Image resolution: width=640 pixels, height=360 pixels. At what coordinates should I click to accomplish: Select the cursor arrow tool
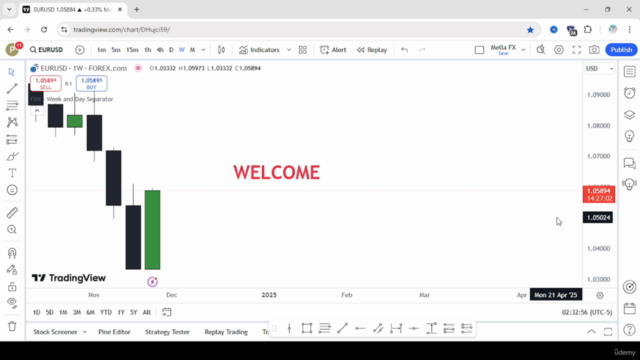point(12,72)
